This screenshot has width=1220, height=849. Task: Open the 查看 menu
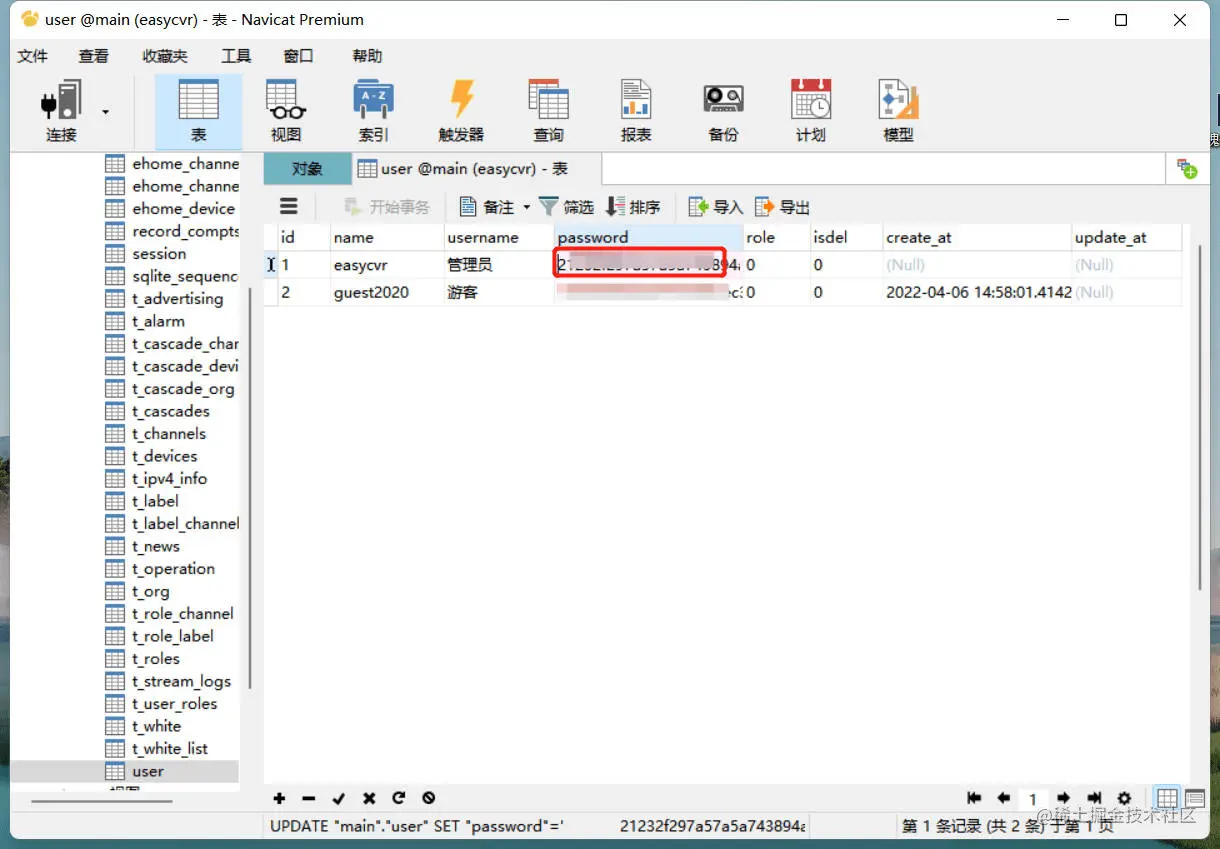coord(94,56)
